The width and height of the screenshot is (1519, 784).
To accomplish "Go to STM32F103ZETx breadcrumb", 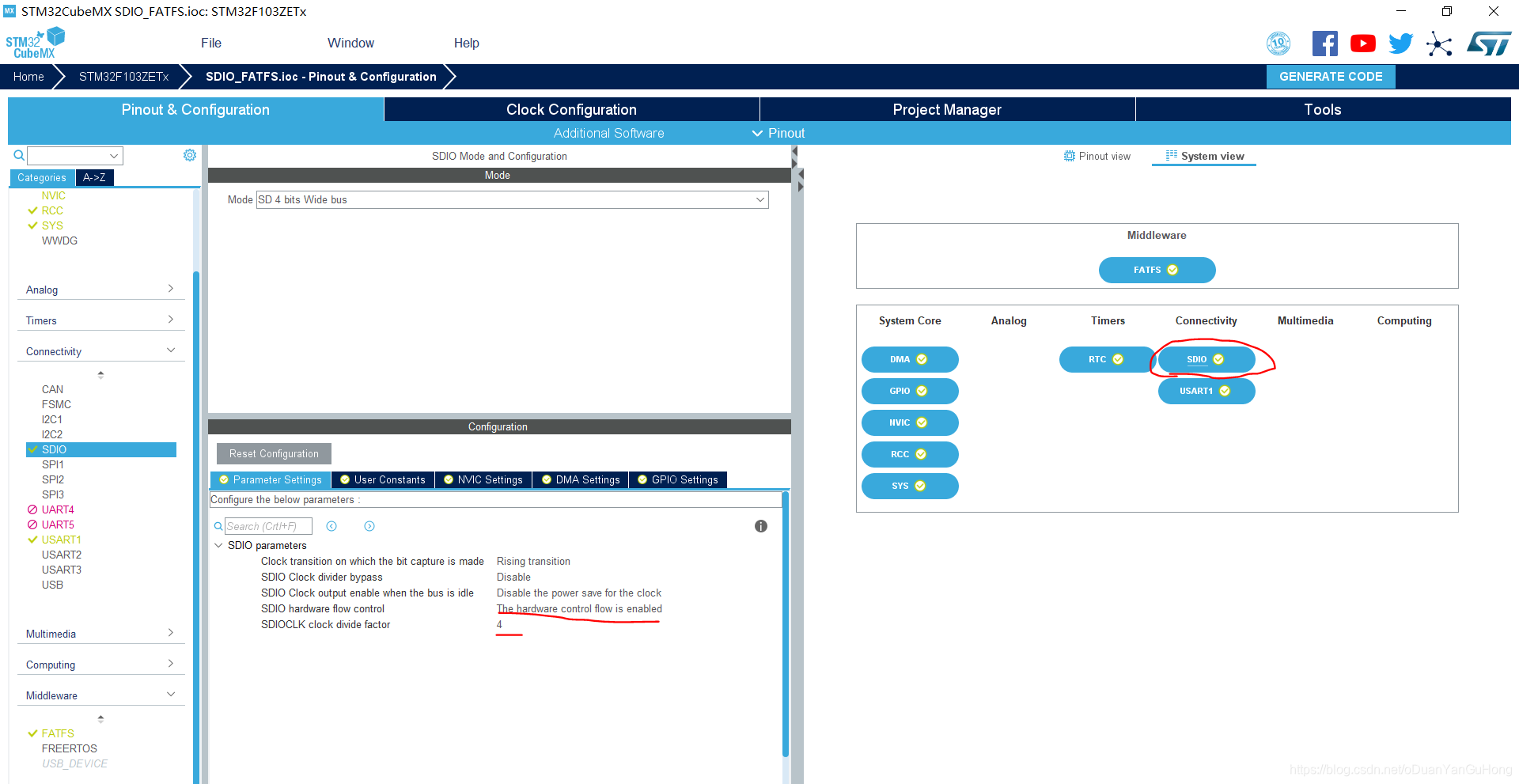I will tap(124, 77).
